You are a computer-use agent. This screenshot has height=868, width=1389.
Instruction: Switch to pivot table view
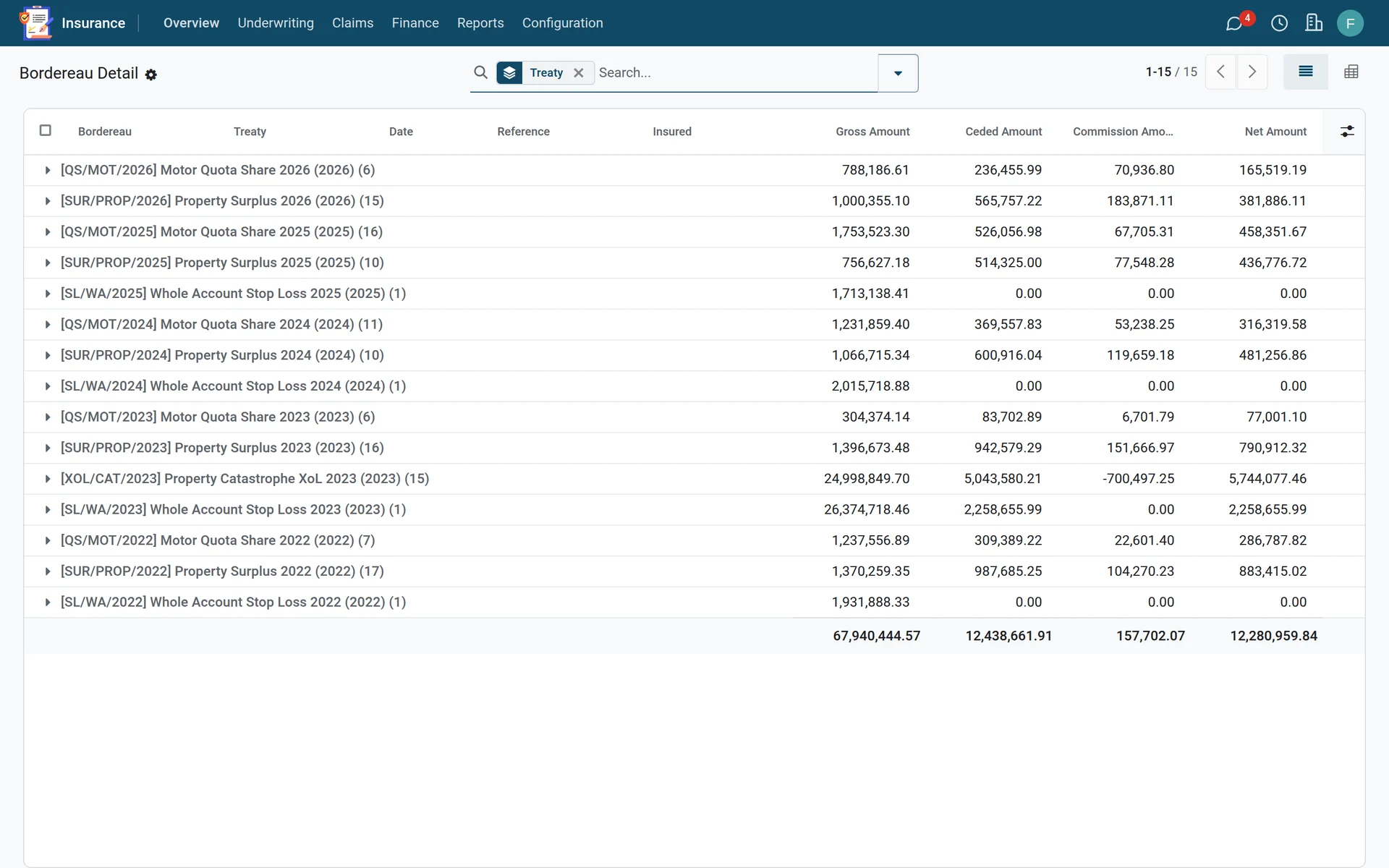click(x=1351, y=72)
